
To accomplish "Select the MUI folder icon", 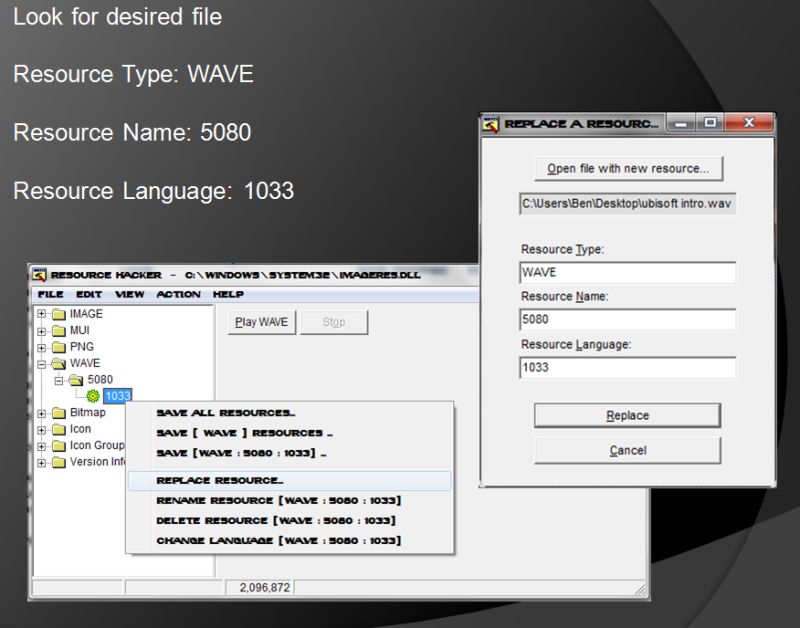I will (x=60, y=330).
